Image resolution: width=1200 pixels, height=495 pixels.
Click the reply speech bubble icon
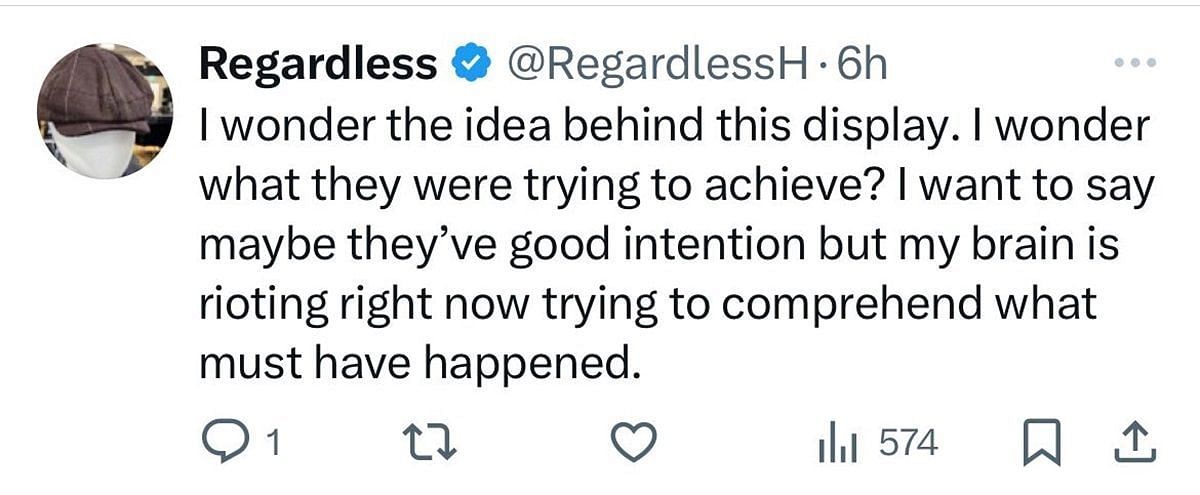[x=220, y=443]
